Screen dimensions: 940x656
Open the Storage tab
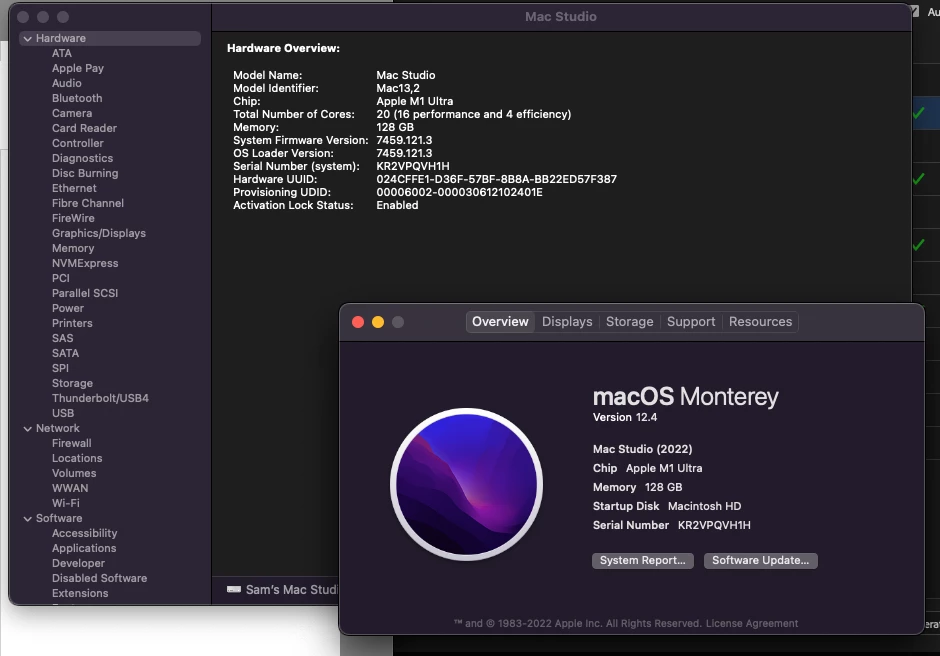[x=629, y=321]
